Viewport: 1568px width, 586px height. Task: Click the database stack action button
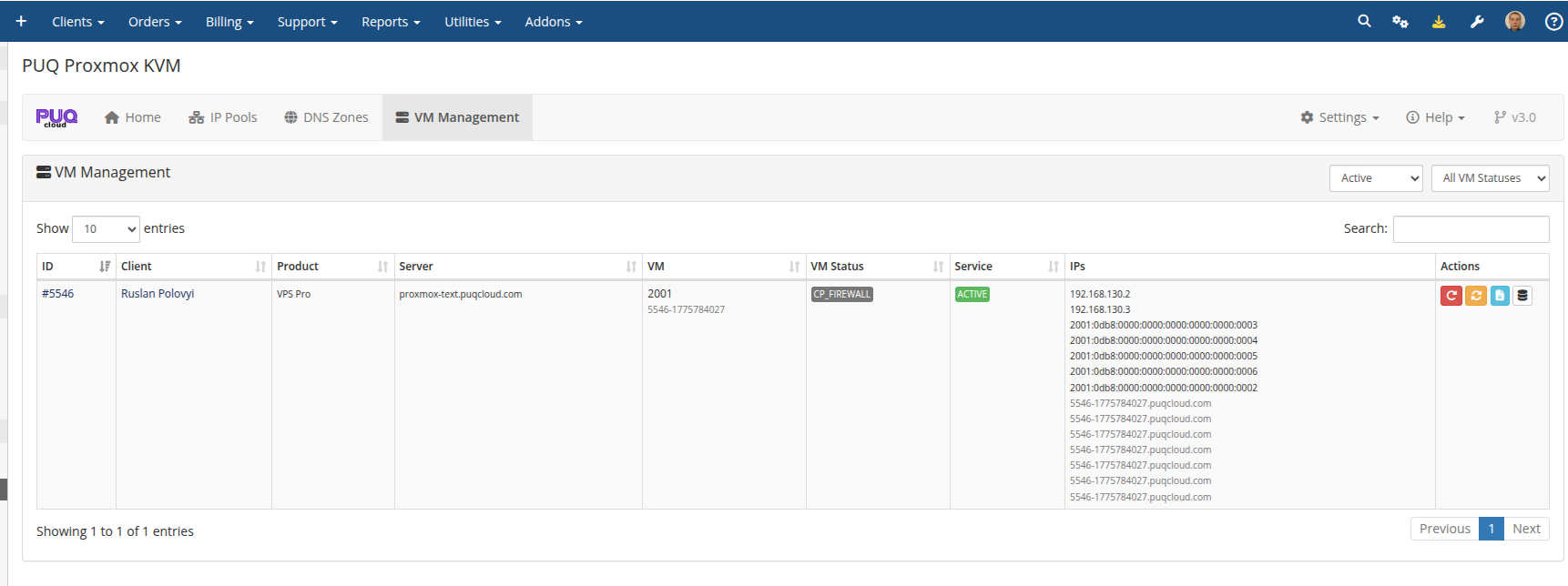pyautogui.click(x=1522, y=295)
